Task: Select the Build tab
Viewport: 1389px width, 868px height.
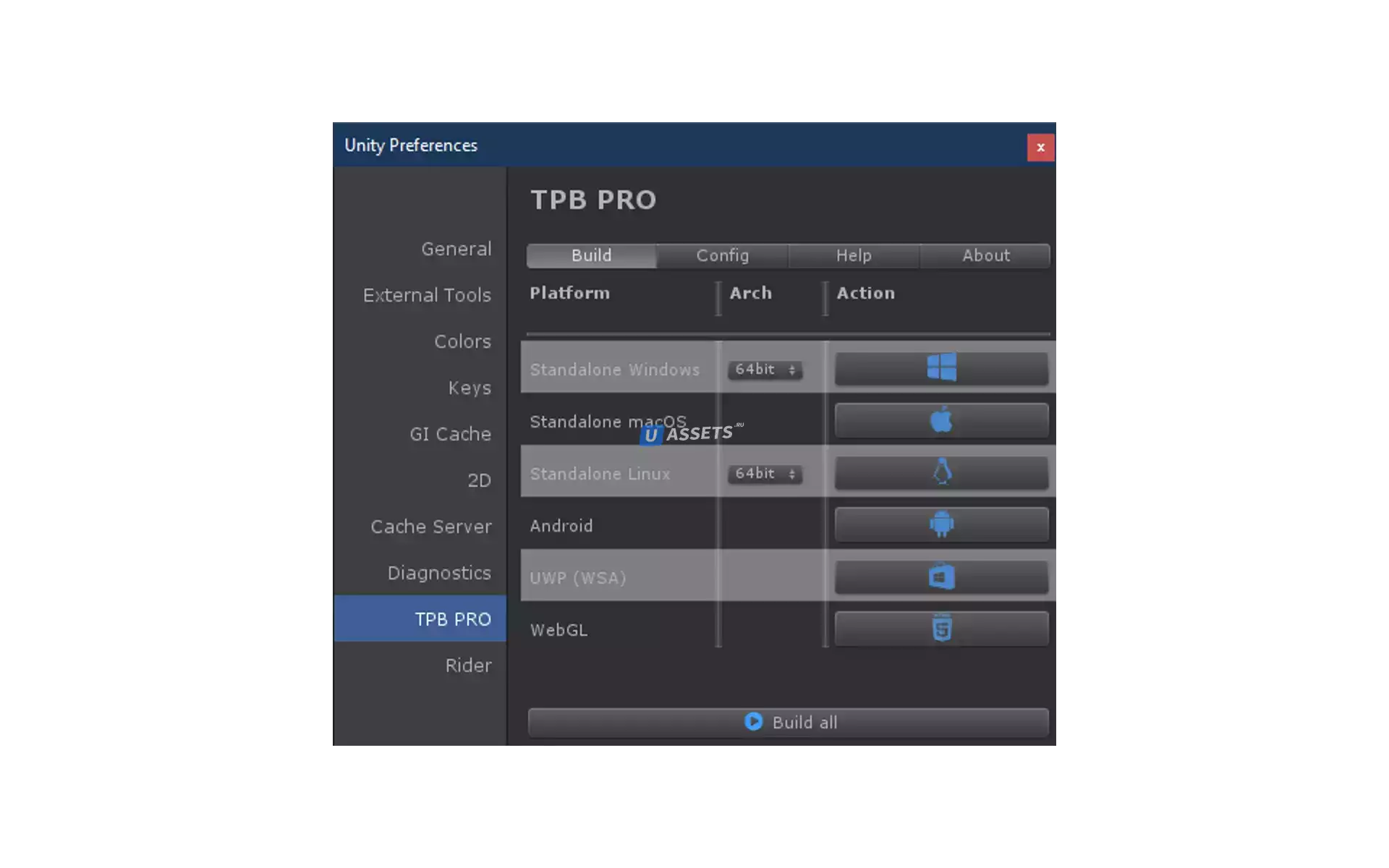Action: click(591, 255)
